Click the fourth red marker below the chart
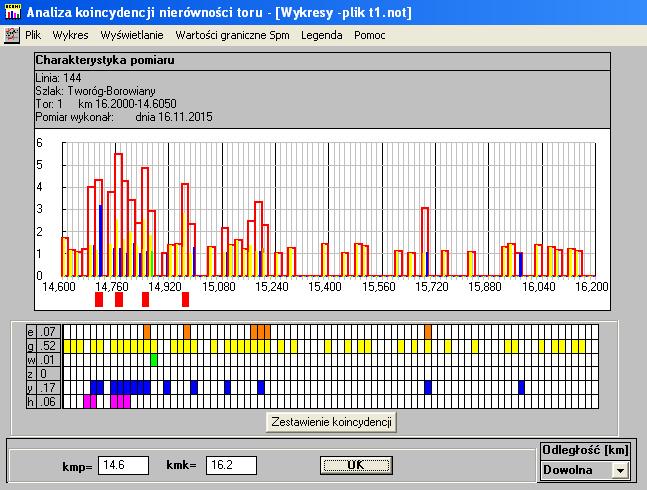Image resolution: width=647 pixels, height=490 pixels. point(185,299)
